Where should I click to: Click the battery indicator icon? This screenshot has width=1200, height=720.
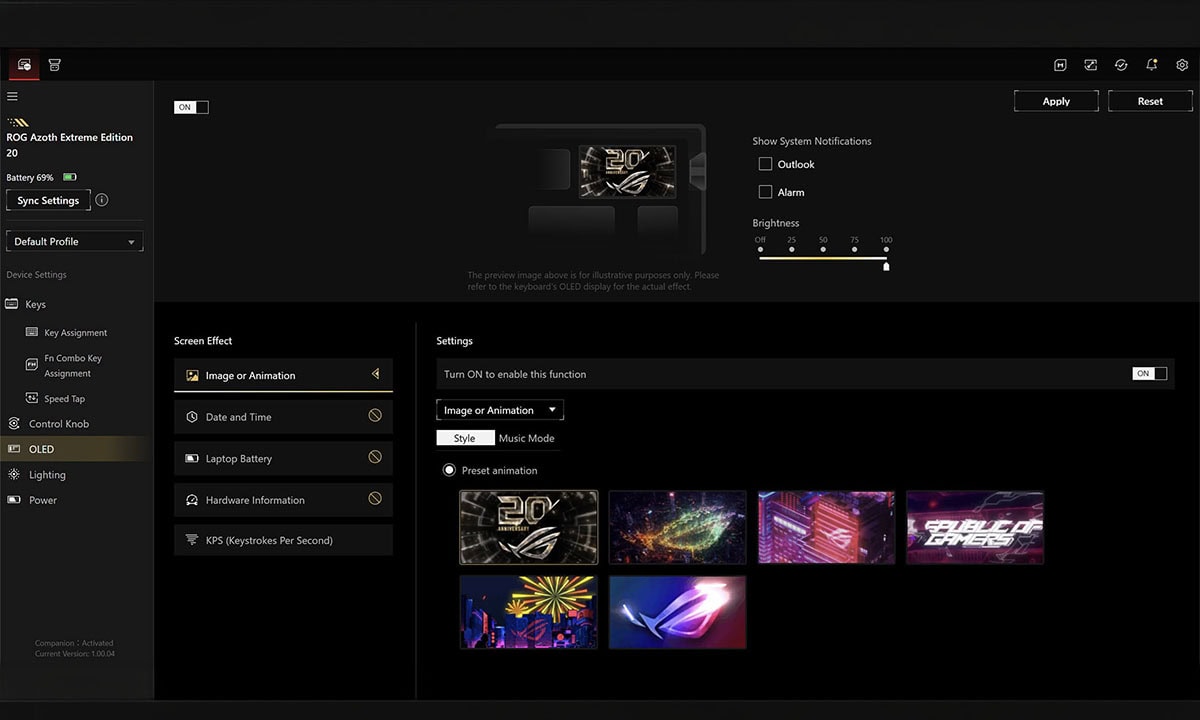[x=70, y=177]
